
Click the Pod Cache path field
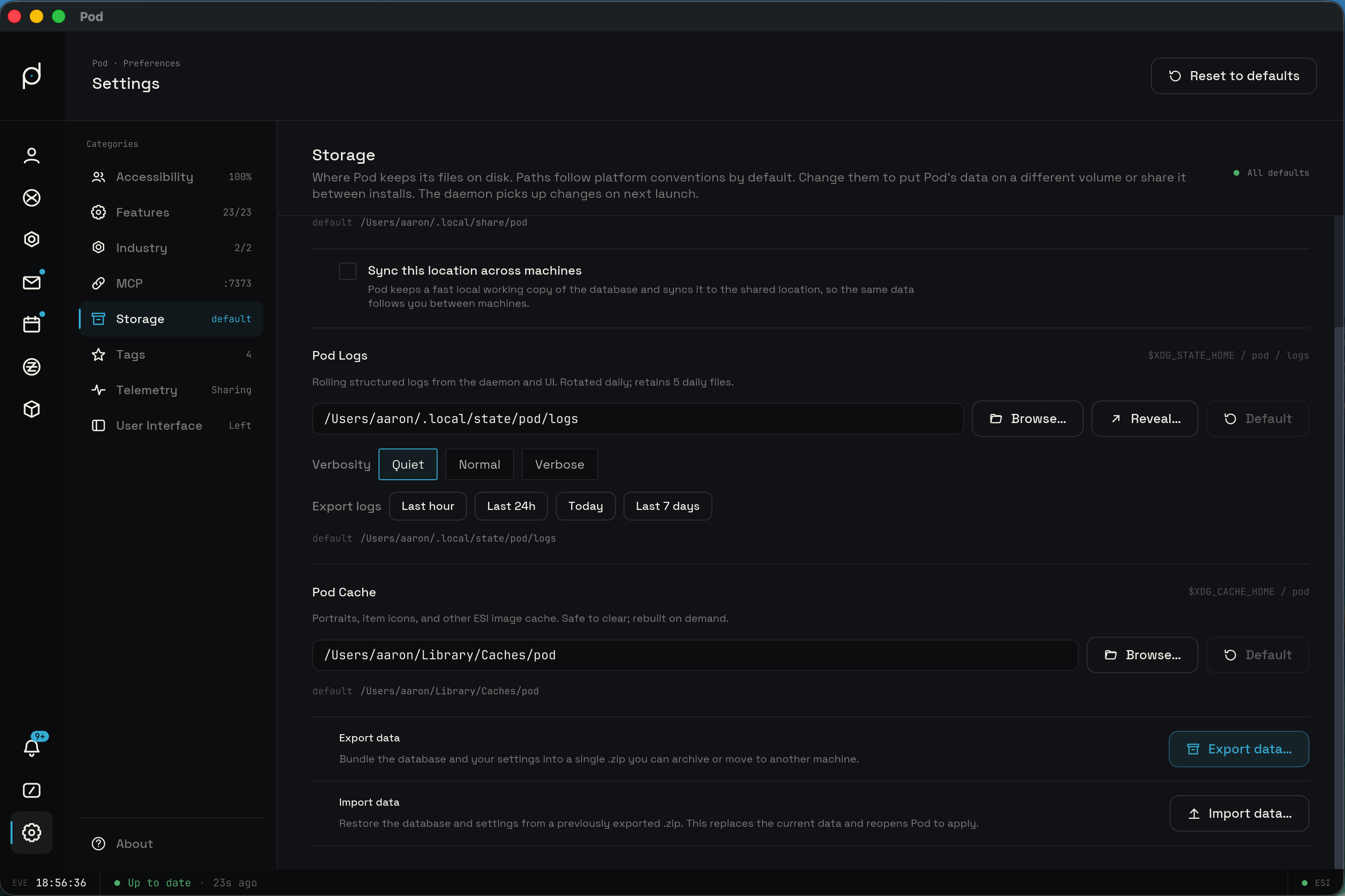pos(695,655)
